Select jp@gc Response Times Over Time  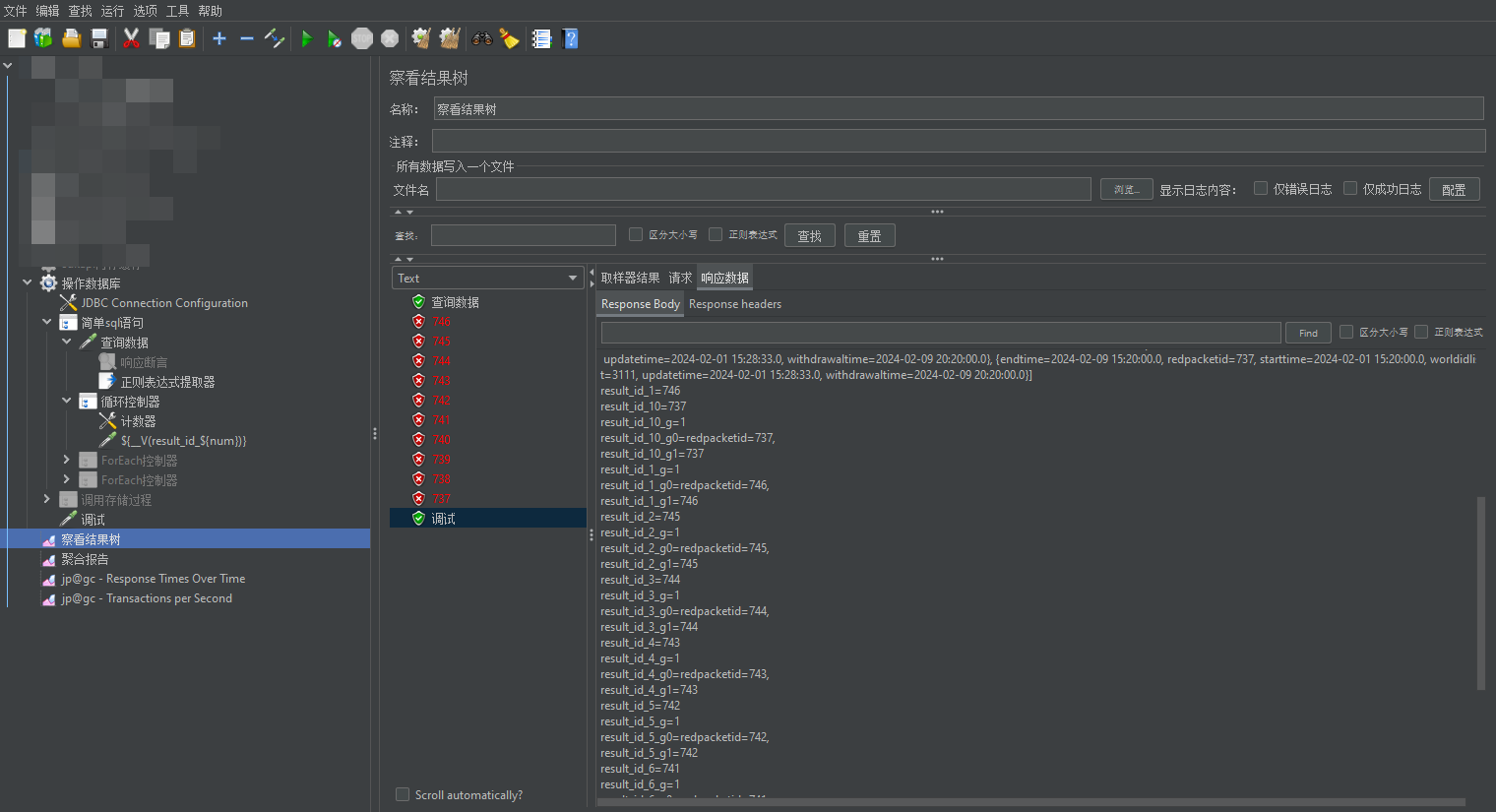tap(153, 579)
